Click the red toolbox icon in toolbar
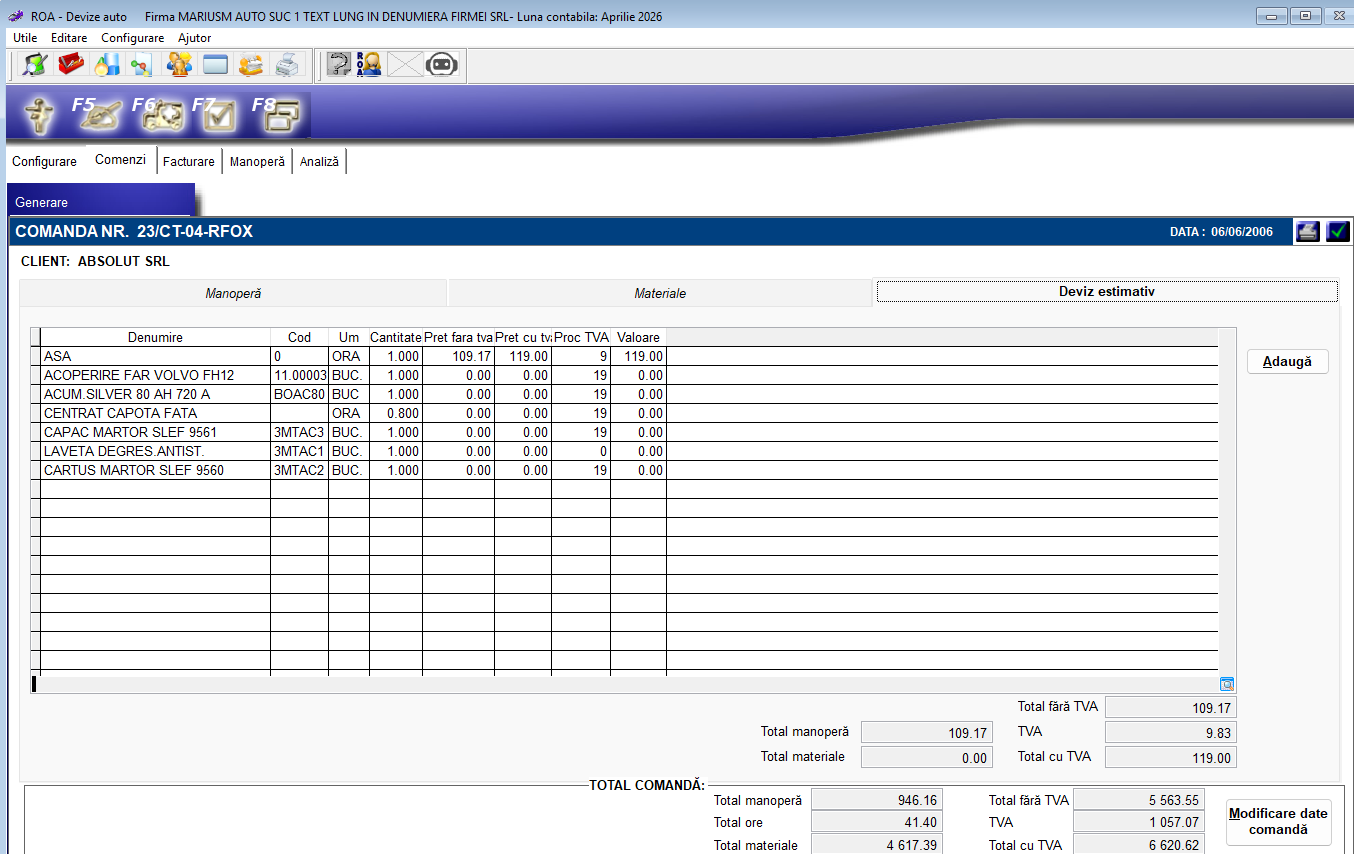The width and height of the screenshot is (1354, 854). tap(71, 65)
